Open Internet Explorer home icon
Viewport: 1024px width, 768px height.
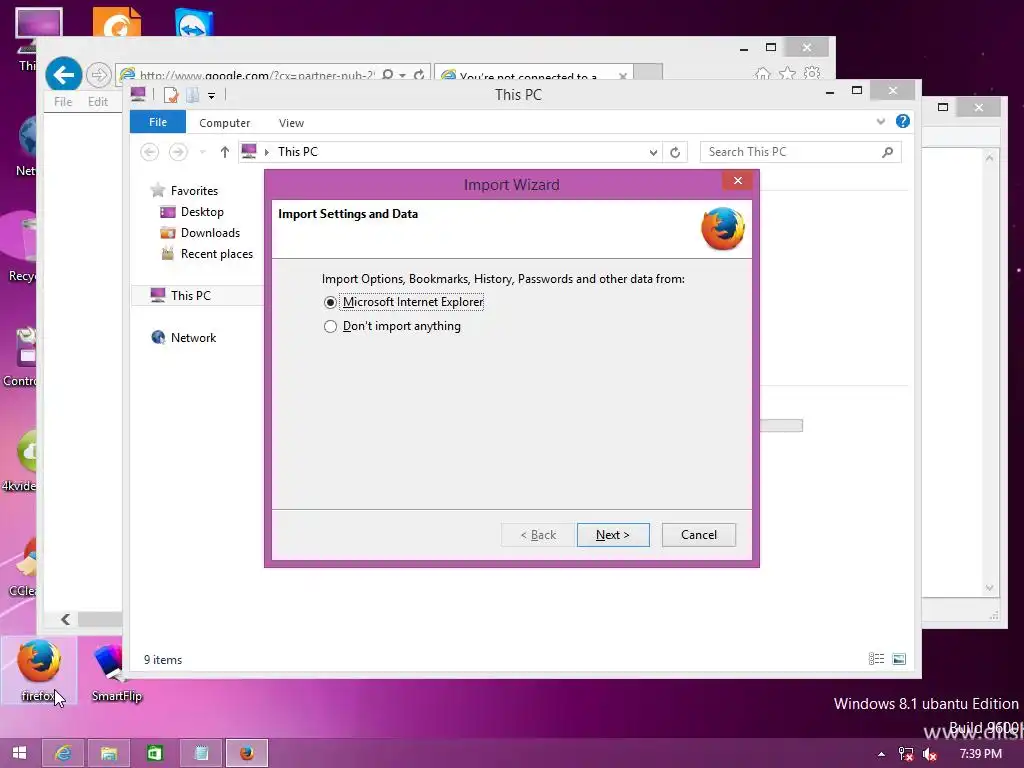click(x=762, y=73)
